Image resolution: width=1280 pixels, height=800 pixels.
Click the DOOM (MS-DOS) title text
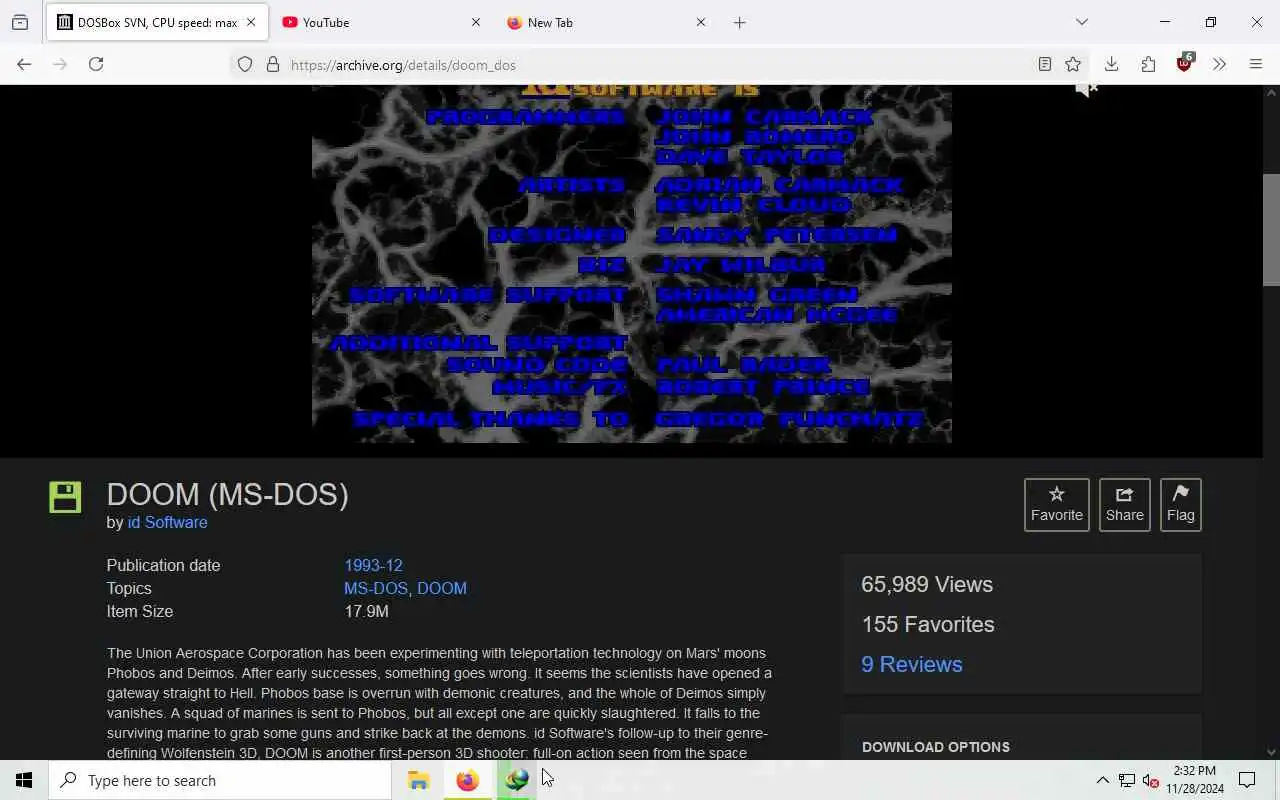click(227, 494)
